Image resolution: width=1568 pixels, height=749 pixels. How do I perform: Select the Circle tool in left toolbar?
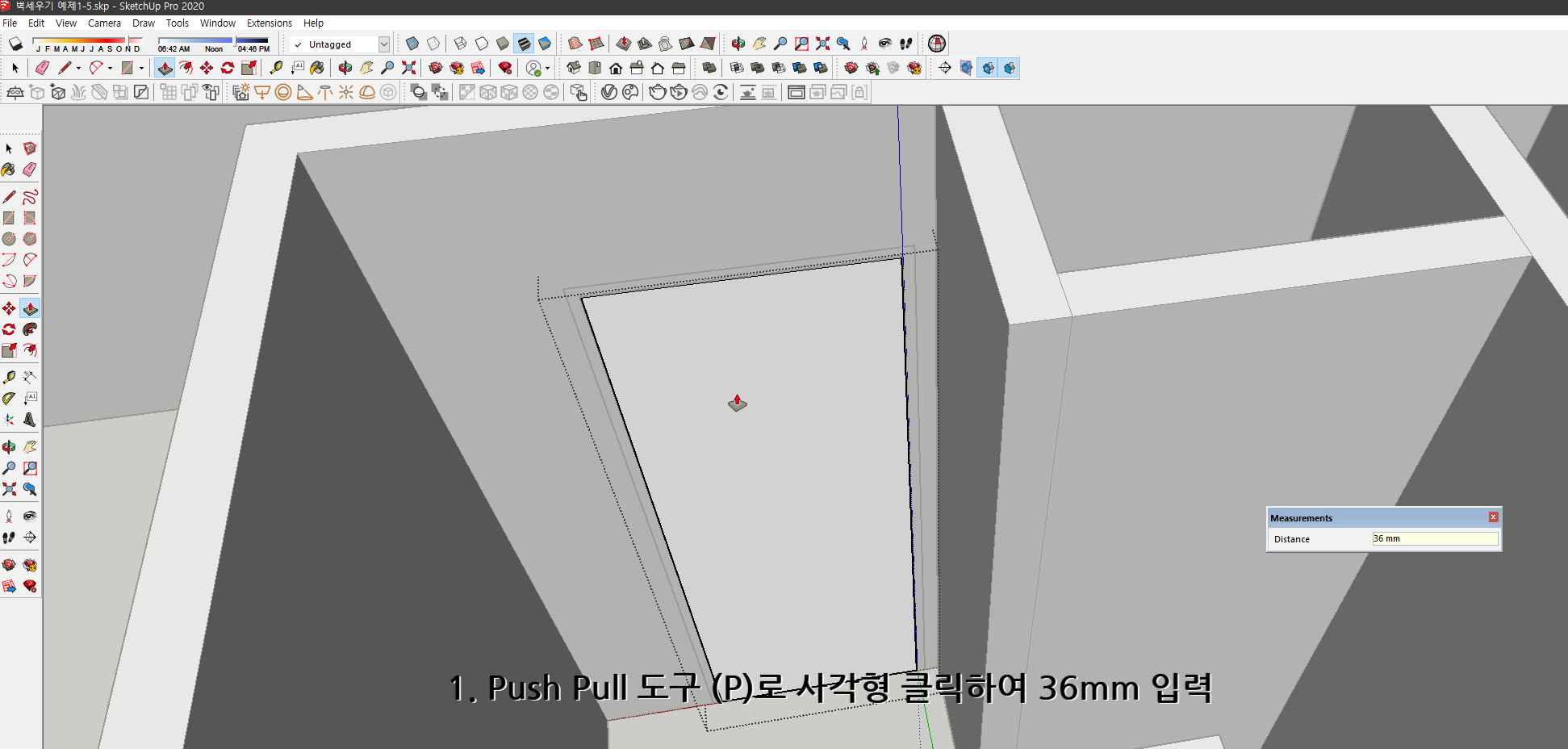9,239
